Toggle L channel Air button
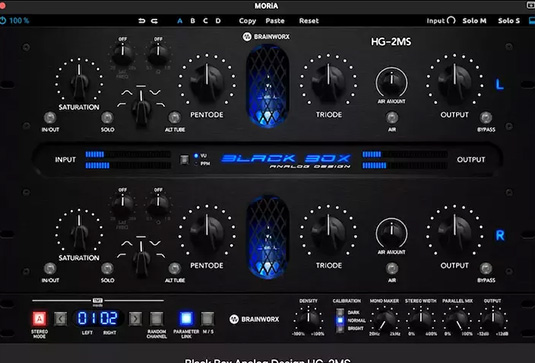535x363 pixels. [x=392, y=118]
